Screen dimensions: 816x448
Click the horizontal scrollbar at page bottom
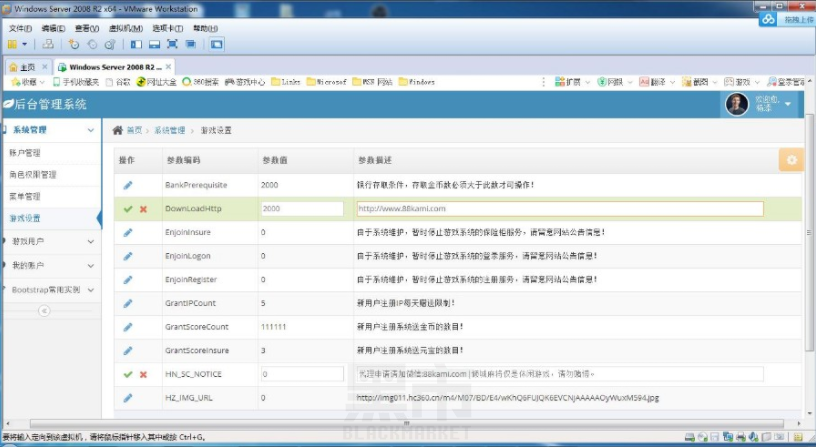pyautogui.click(x=406, y=424)
